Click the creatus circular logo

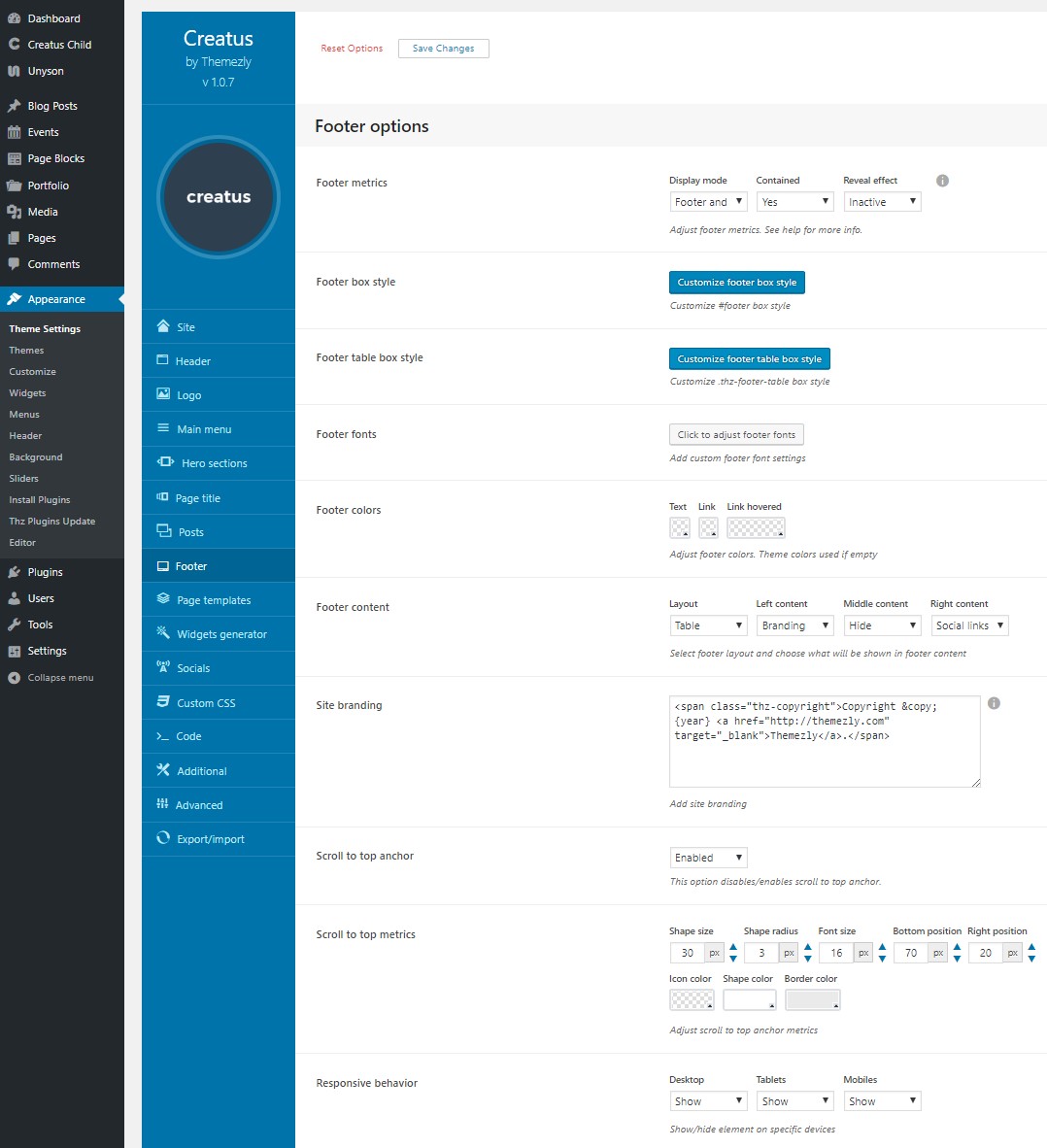coord(219,197)
